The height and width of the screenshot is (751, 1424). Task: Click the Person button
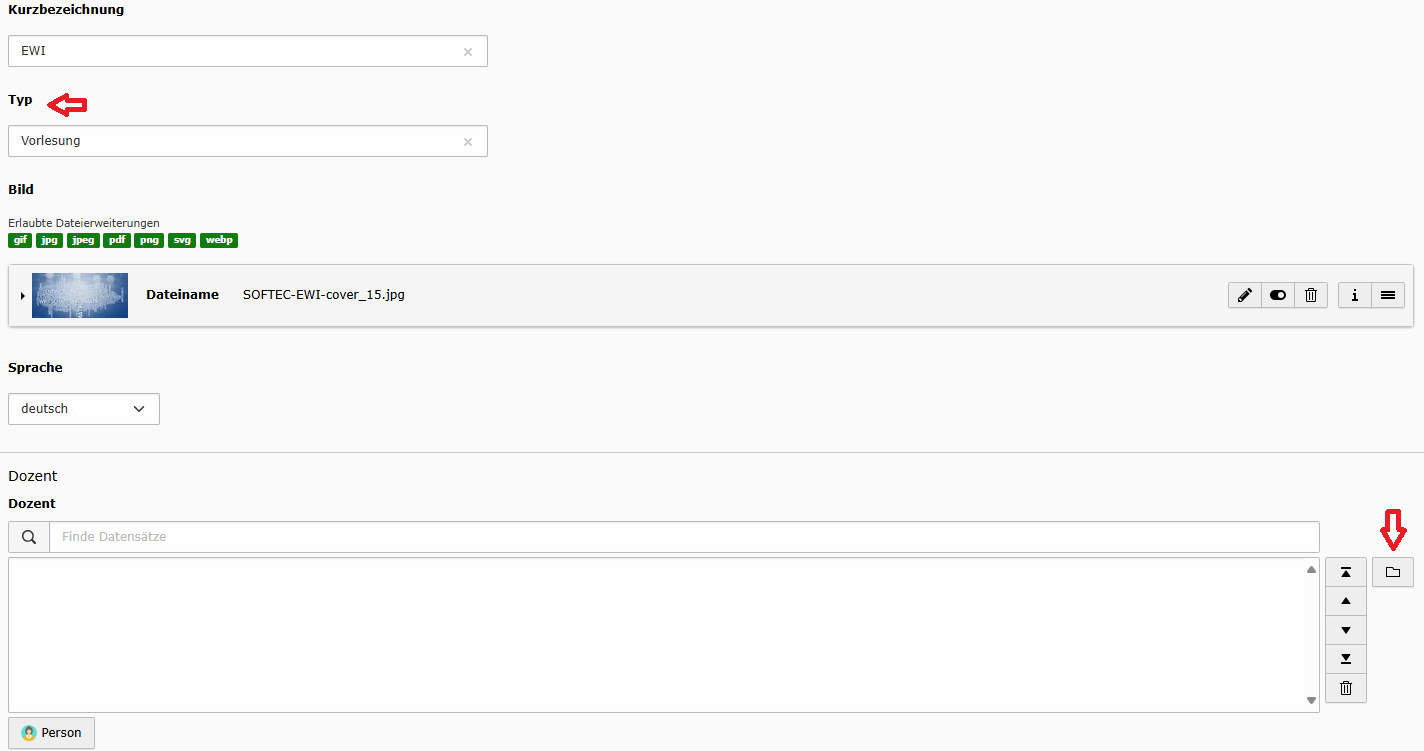tap(51, 733)
